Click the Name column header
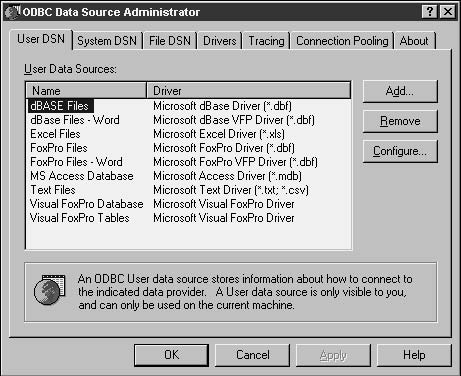 coord(86,91)
